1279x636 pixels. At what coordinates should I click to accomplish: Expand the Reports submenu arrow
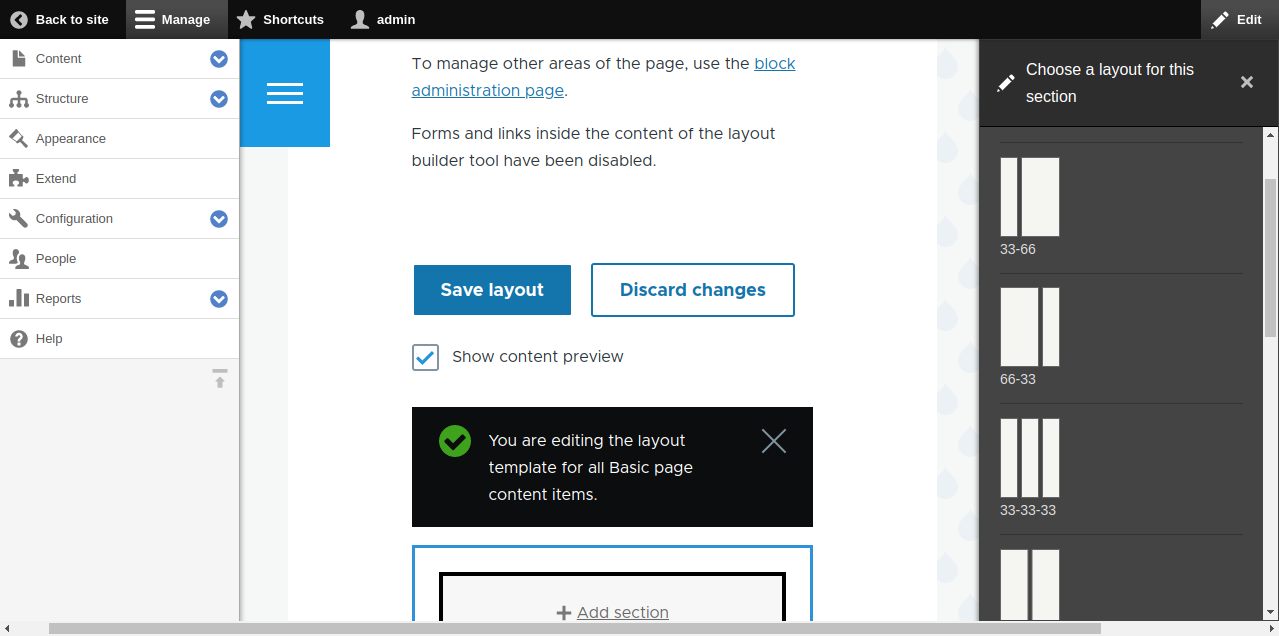pyautogui.click(x=219, y=299)
